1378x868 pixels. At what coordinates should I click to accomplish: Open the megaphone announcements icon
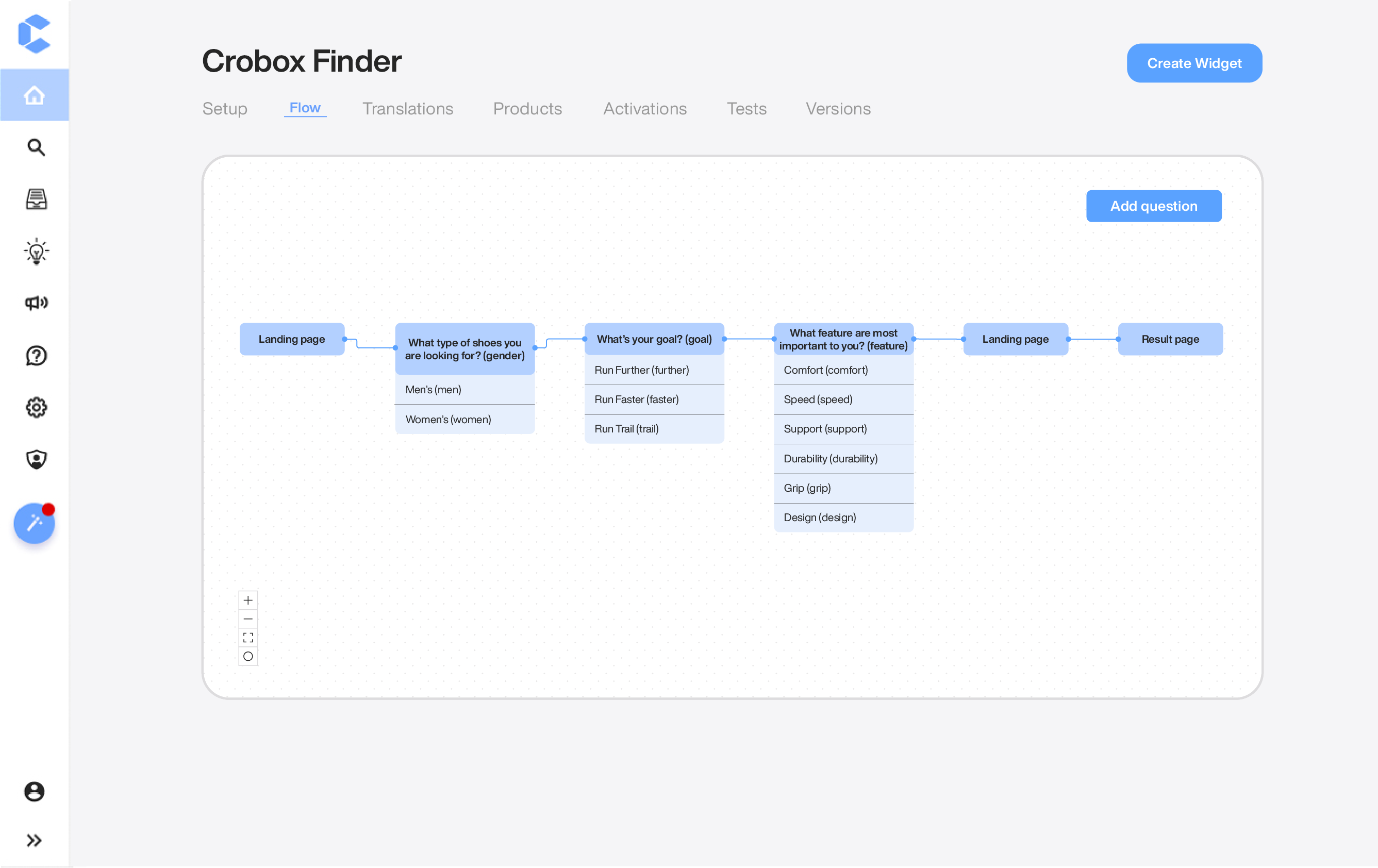[36, 303]
